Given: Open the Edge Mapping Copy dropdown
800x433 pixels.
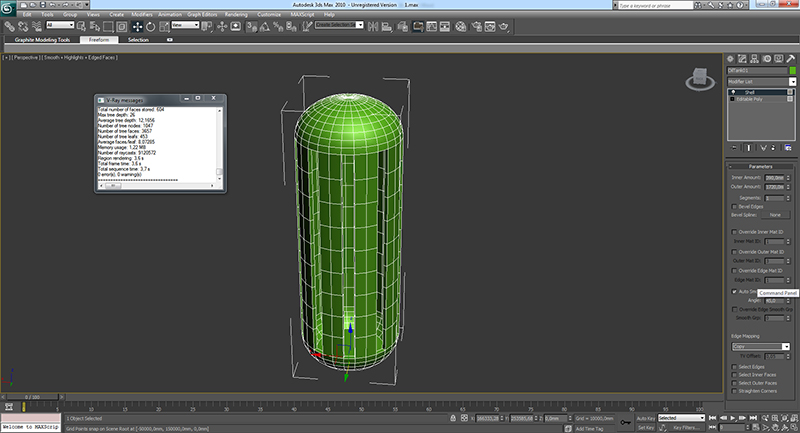Looking at the screenshot, I should coord(761,346).
